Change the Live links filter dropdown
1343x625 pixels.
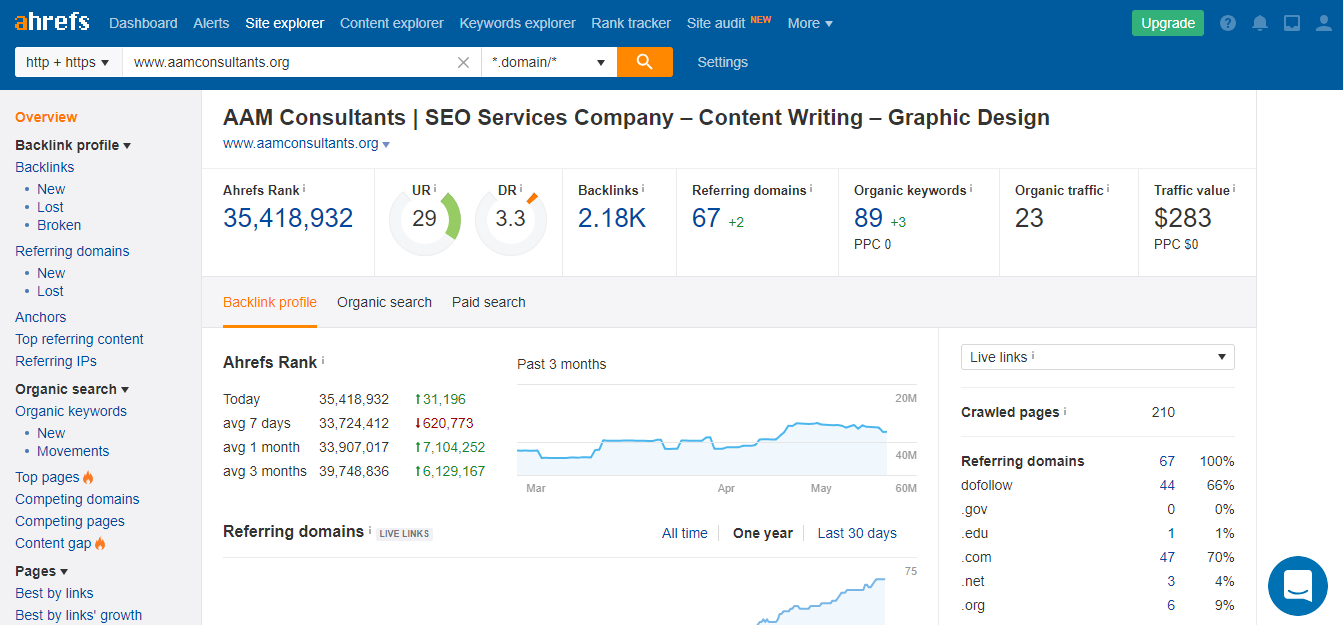[x=1097, y=357]
